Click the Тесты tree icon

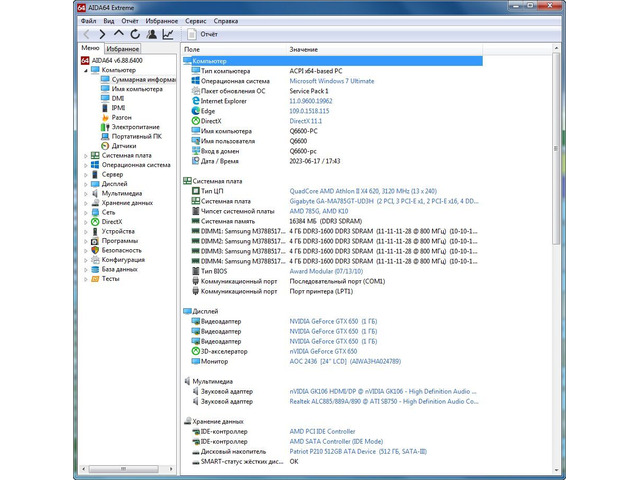pos(95,279)
